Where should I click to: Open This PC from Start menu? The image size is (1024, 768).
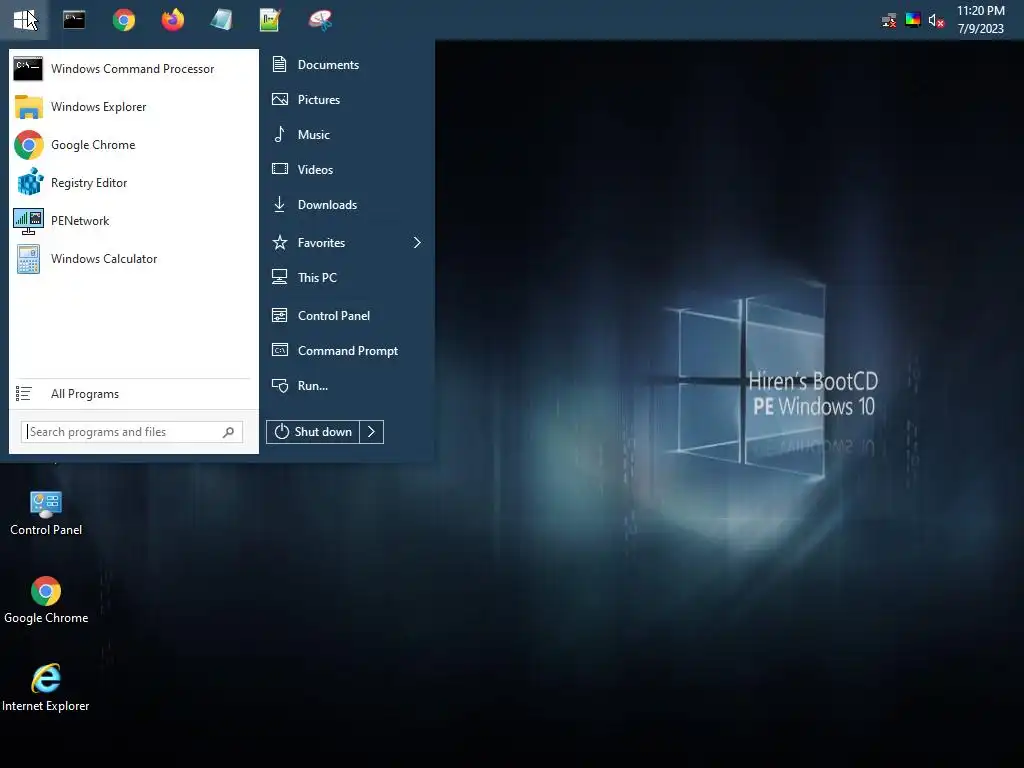pyautogui.click(x=347, y=278)
